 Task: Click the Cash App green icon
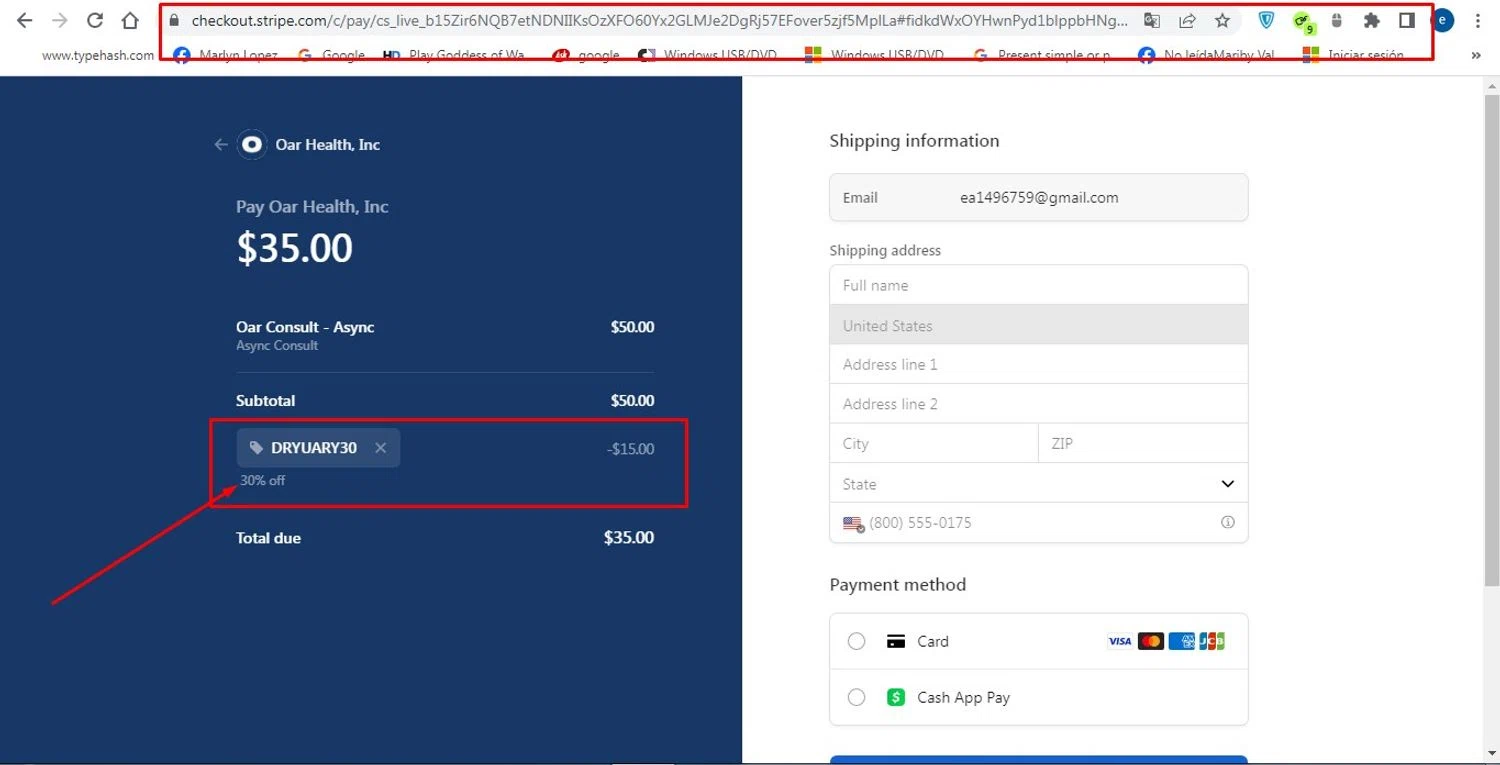(896, 697)
